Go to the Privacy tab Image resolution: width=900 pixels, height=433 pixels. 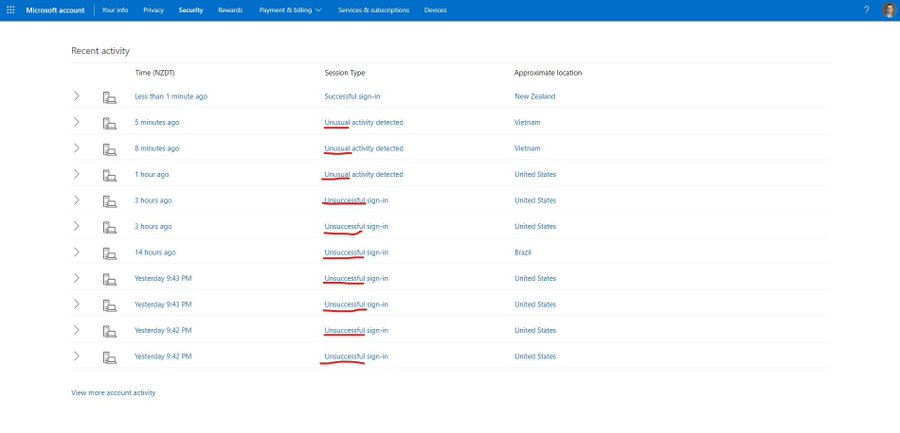coord(153,10)
